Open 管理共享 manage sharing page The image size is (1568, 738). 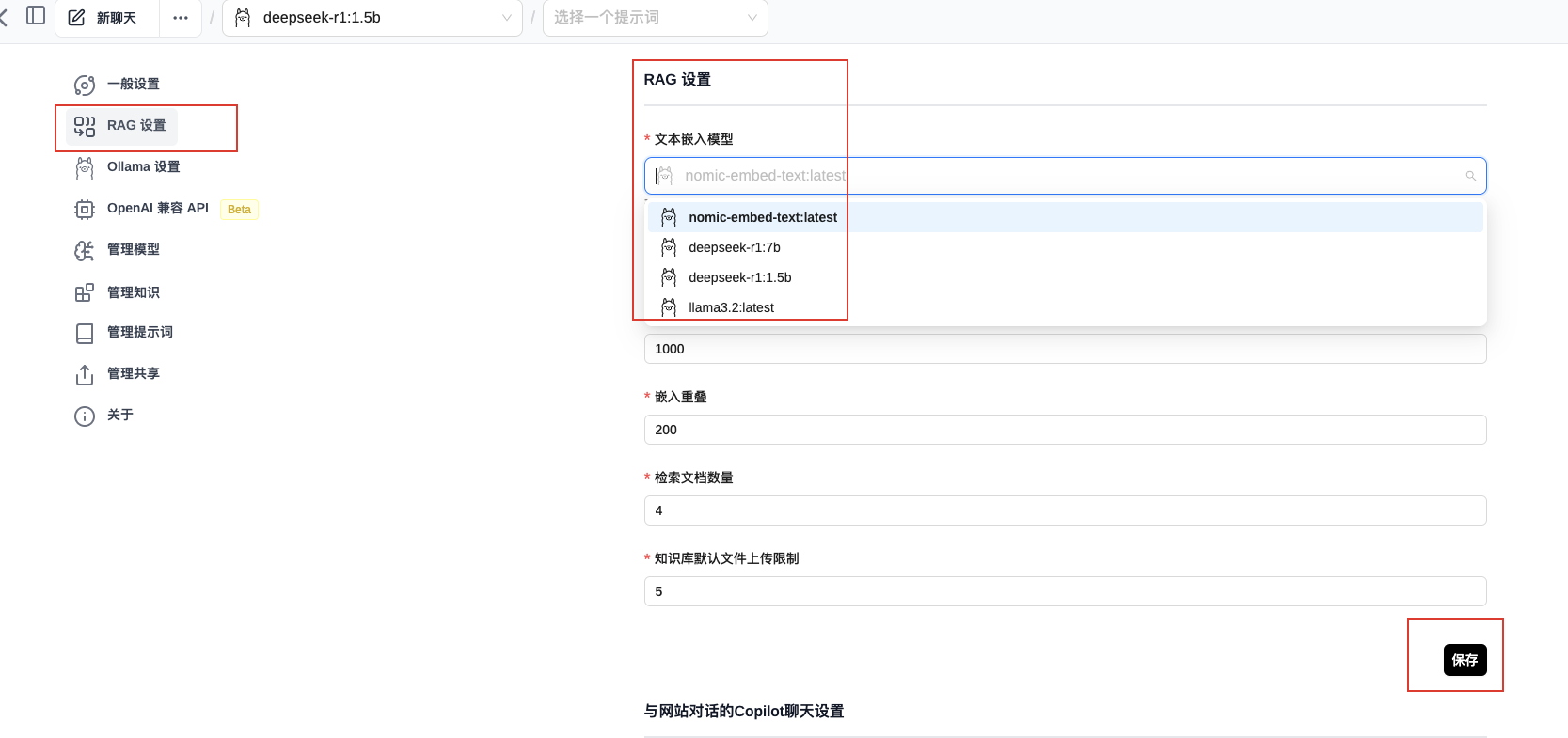pos(134,373)
